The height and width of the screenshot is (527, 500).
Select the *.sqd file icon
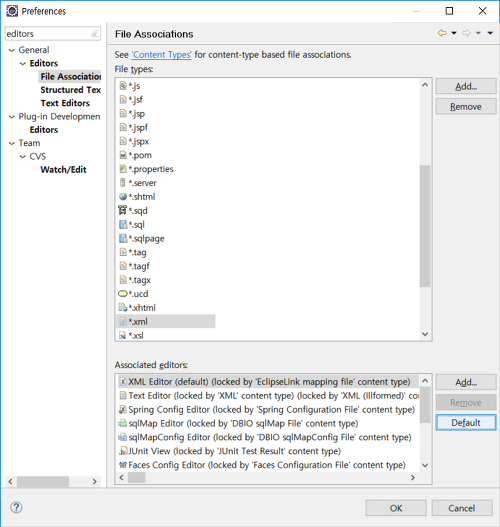point(123,210)
